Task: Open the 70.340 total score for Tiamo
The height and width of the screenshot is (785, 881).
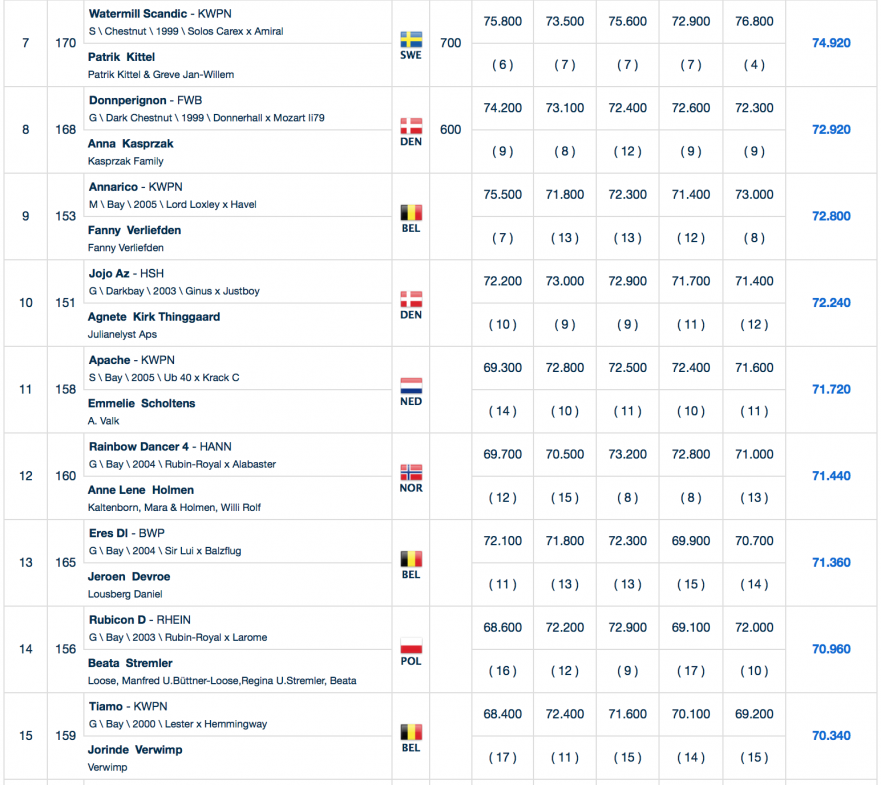Action: (x=831, y=736)
